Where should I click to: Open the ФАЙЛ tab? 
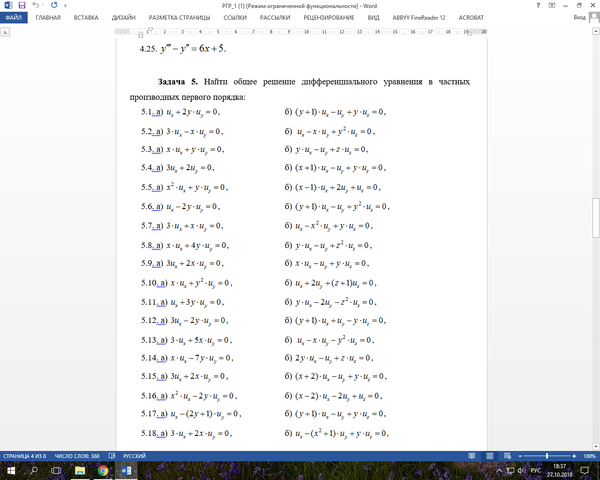click(x=12, y=18)
